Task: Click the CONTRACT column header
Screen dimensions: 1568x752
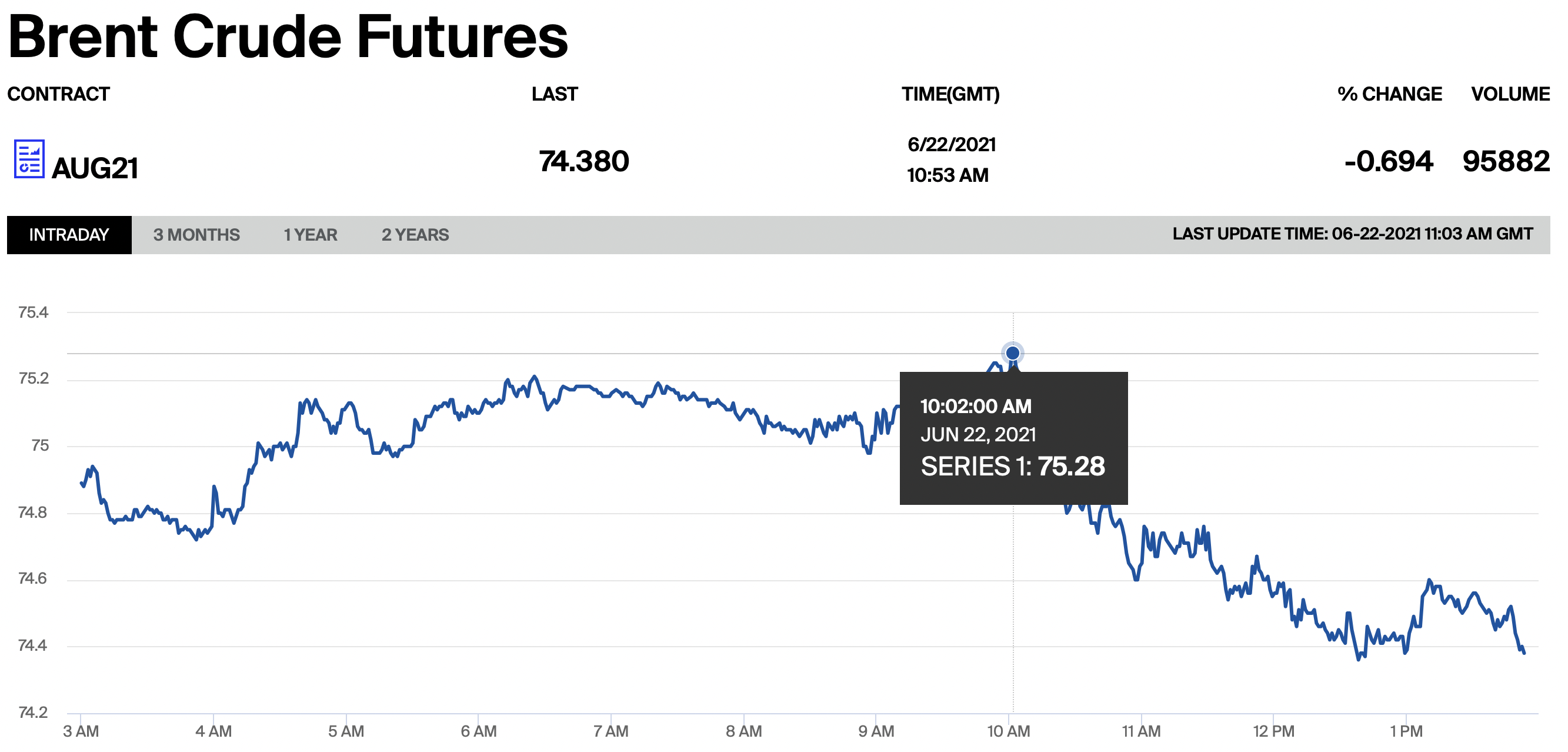Action: point(58,94)
